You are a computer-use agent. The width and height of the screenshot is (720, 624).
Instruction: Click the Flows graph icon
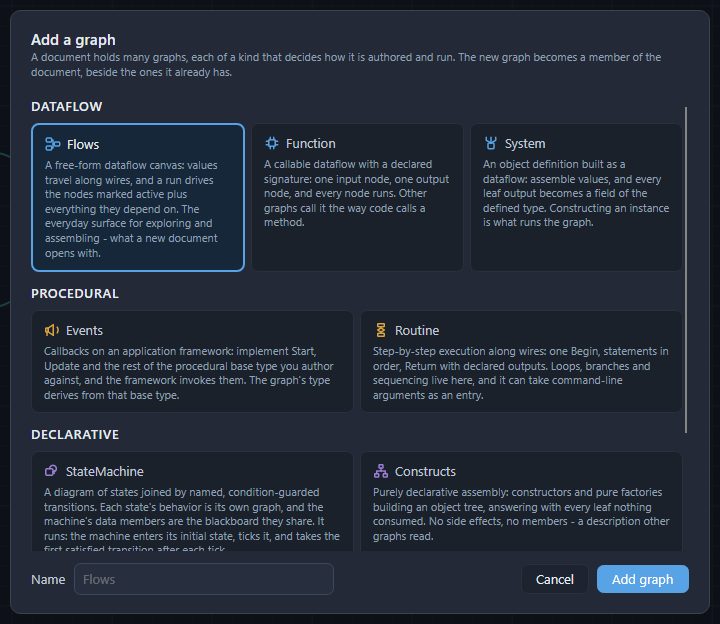coord(52,144)
